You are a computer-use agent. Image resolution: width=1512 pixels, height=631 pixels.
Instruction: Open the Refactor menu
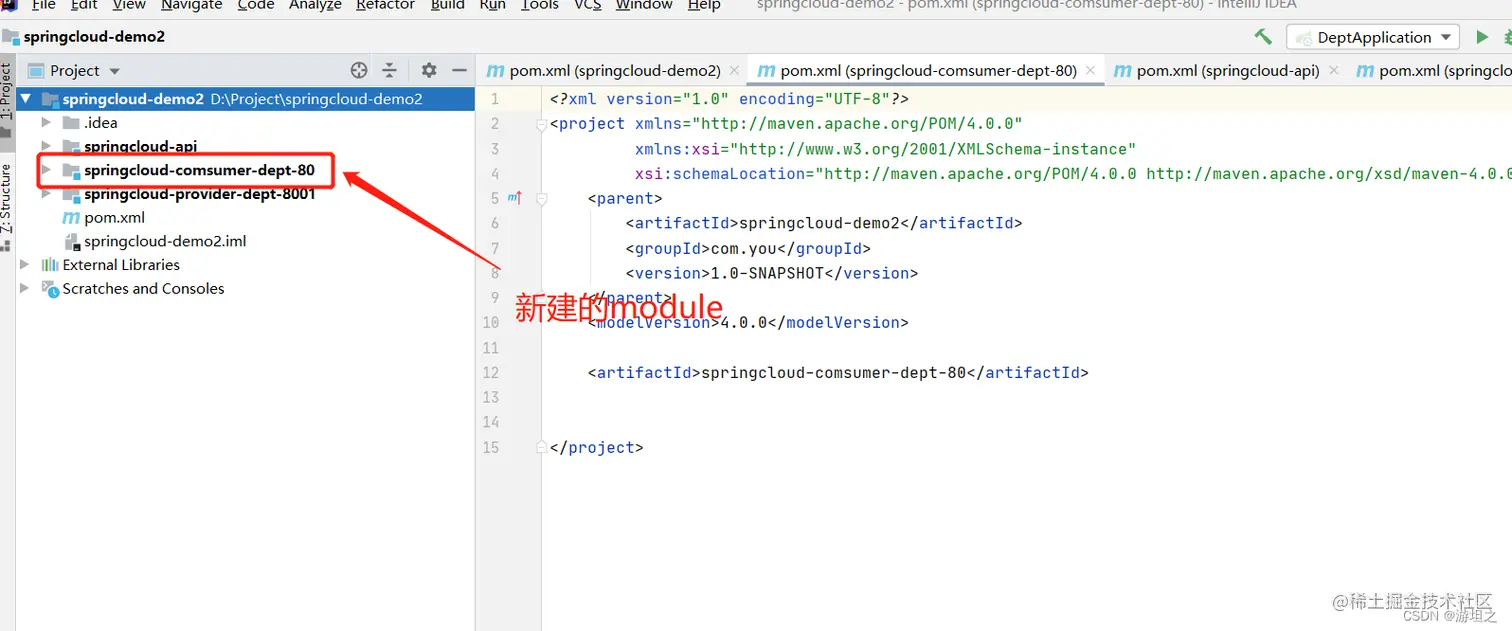point(385,5)
